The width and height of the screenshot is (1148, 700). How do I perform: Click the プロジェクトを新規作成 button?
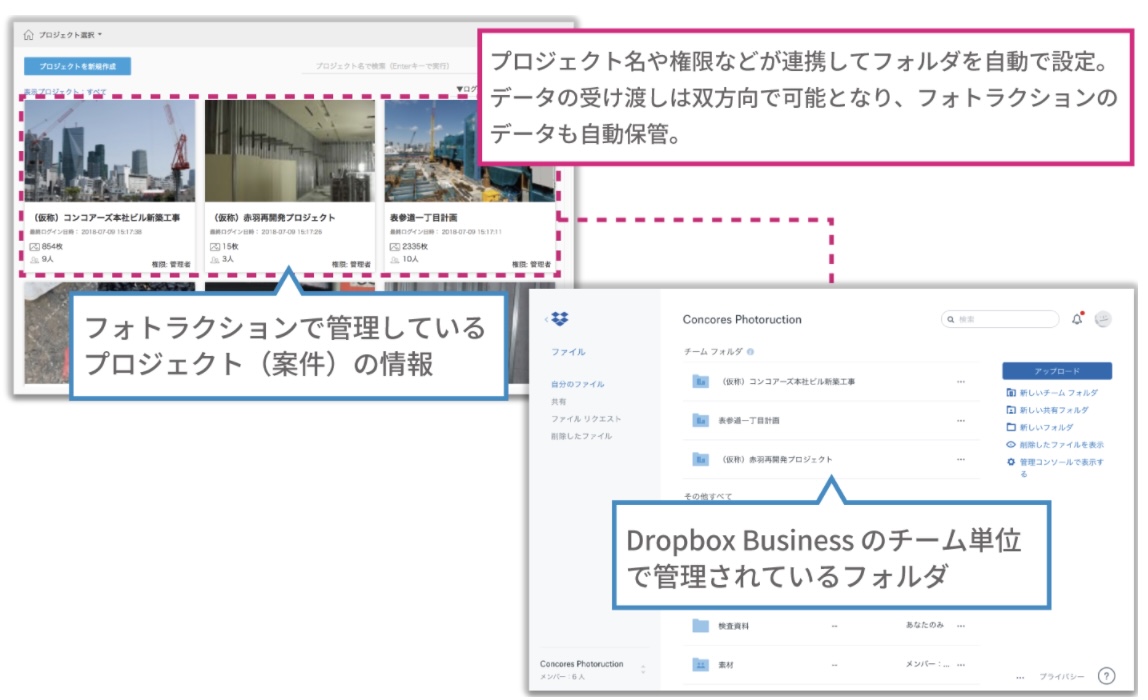[78, 66]
